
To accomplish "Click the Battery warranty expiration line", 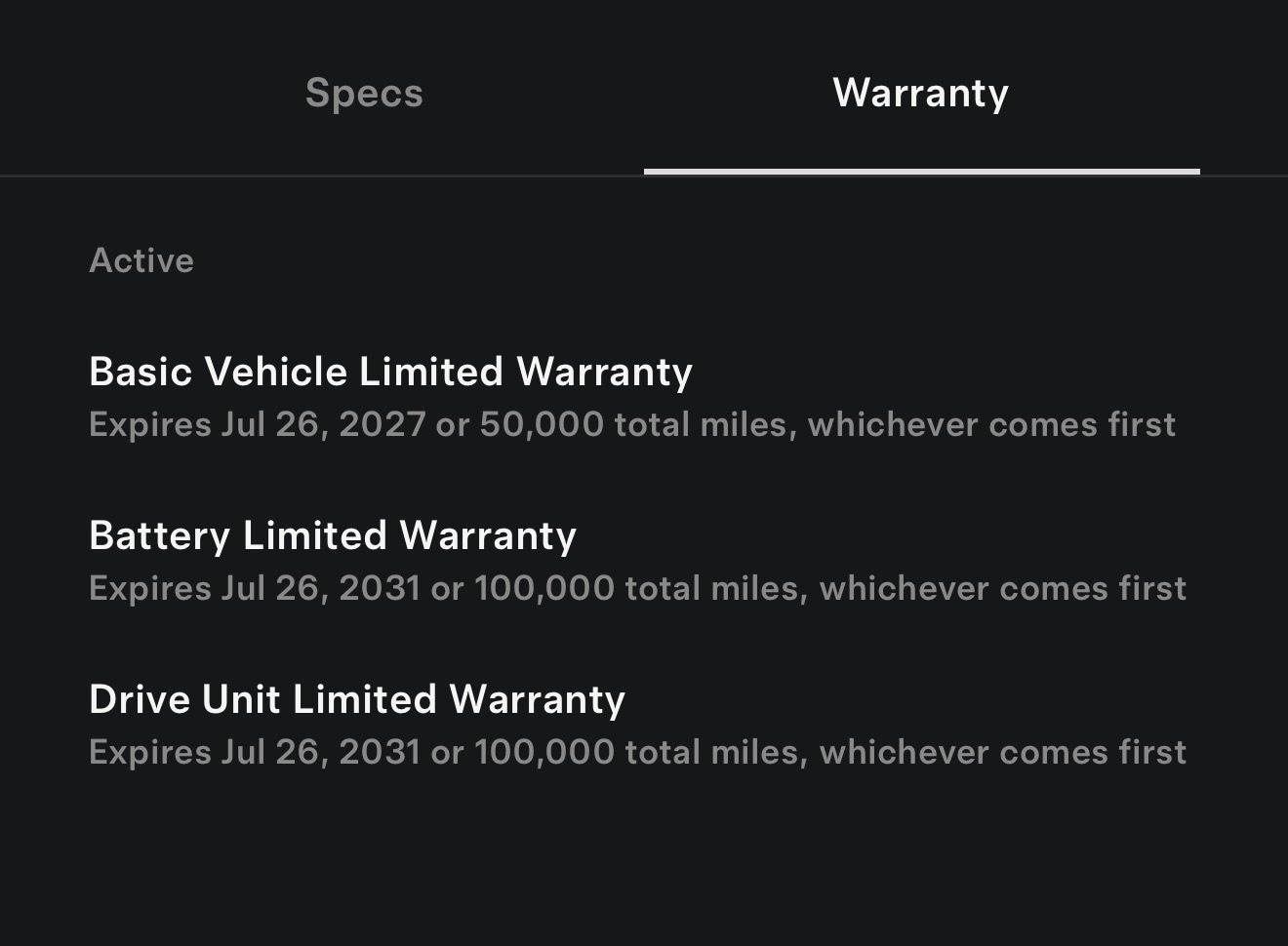I will point(637,588).
